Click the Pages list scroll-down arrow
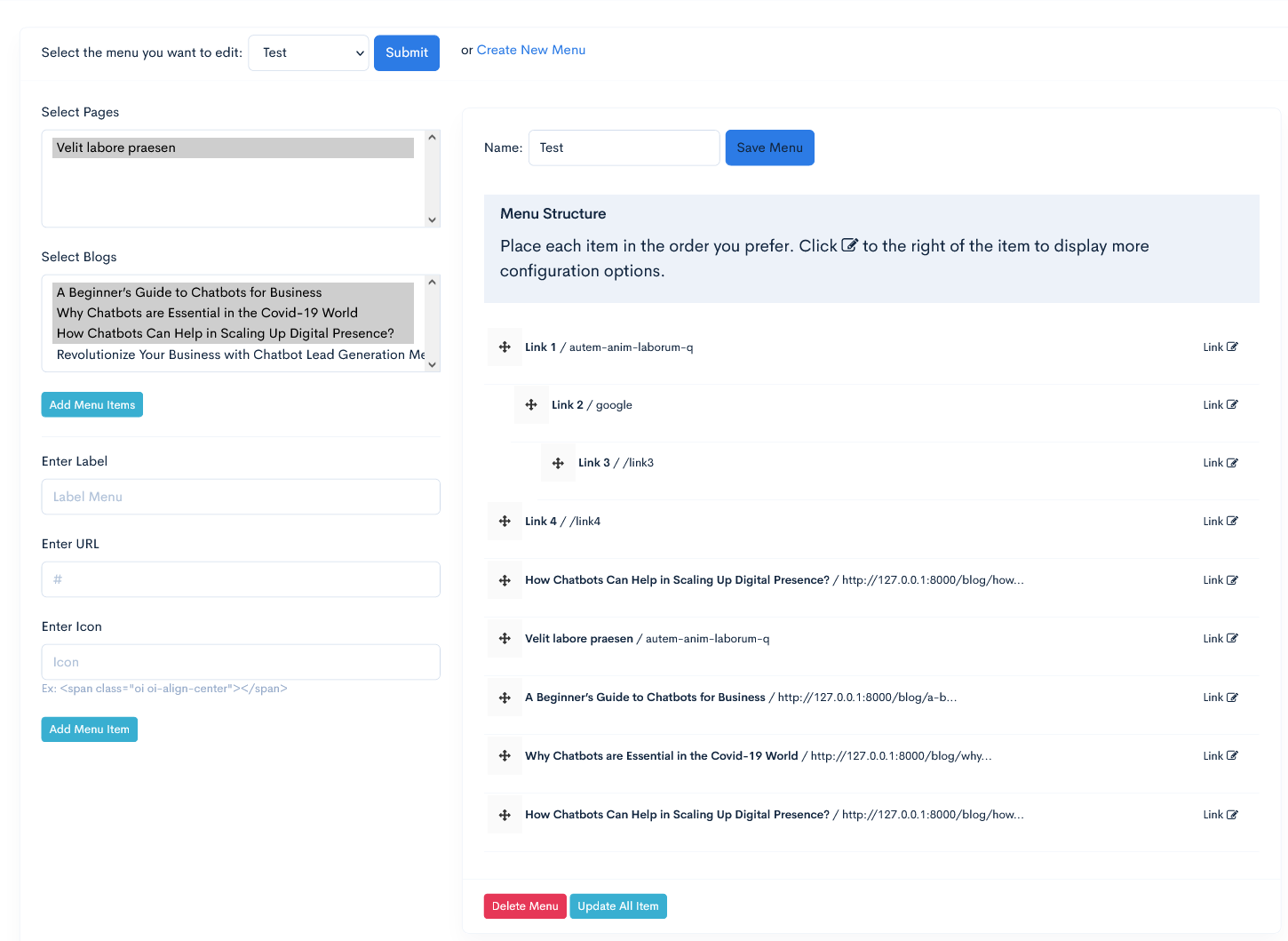Screen dimensions: 1288x941 (x=433, y=219)
